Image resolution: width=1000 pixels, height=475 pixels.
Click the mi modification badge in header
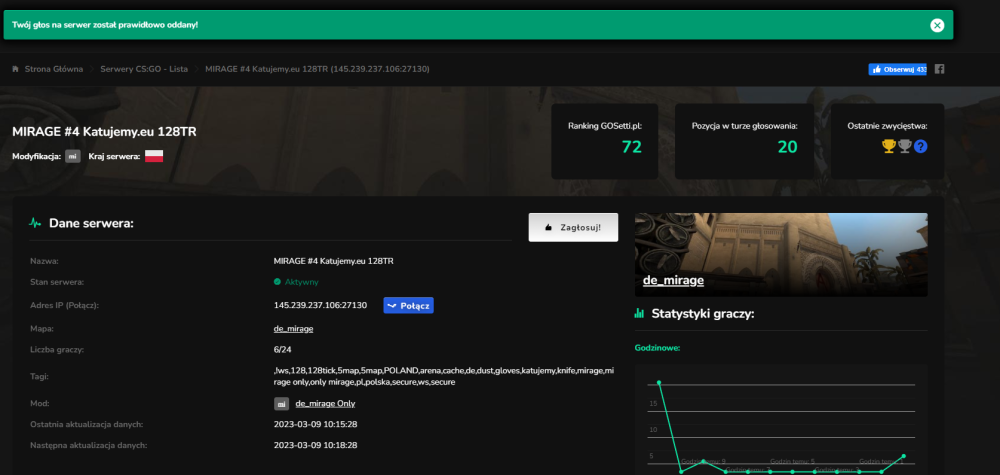click(x=73, y=156)
